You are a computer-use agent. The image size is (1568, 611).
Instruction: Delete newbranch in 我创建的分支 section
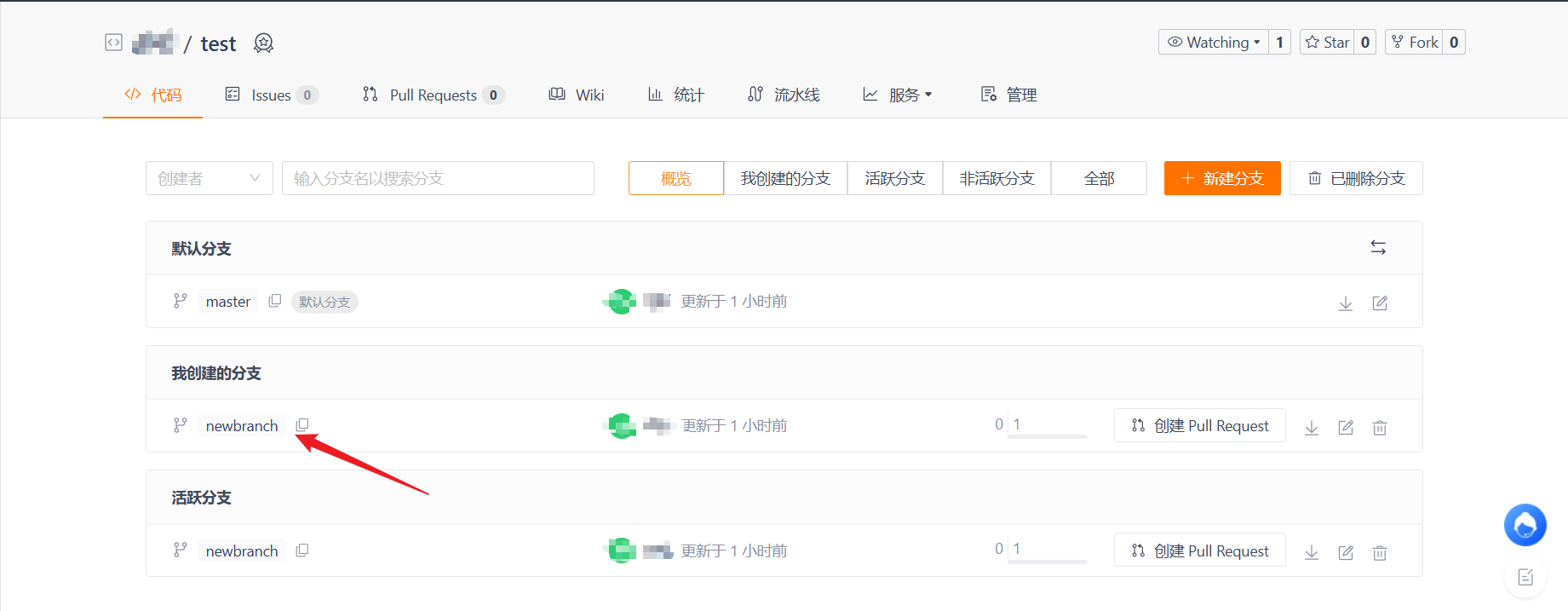(x=1380, y=428)
